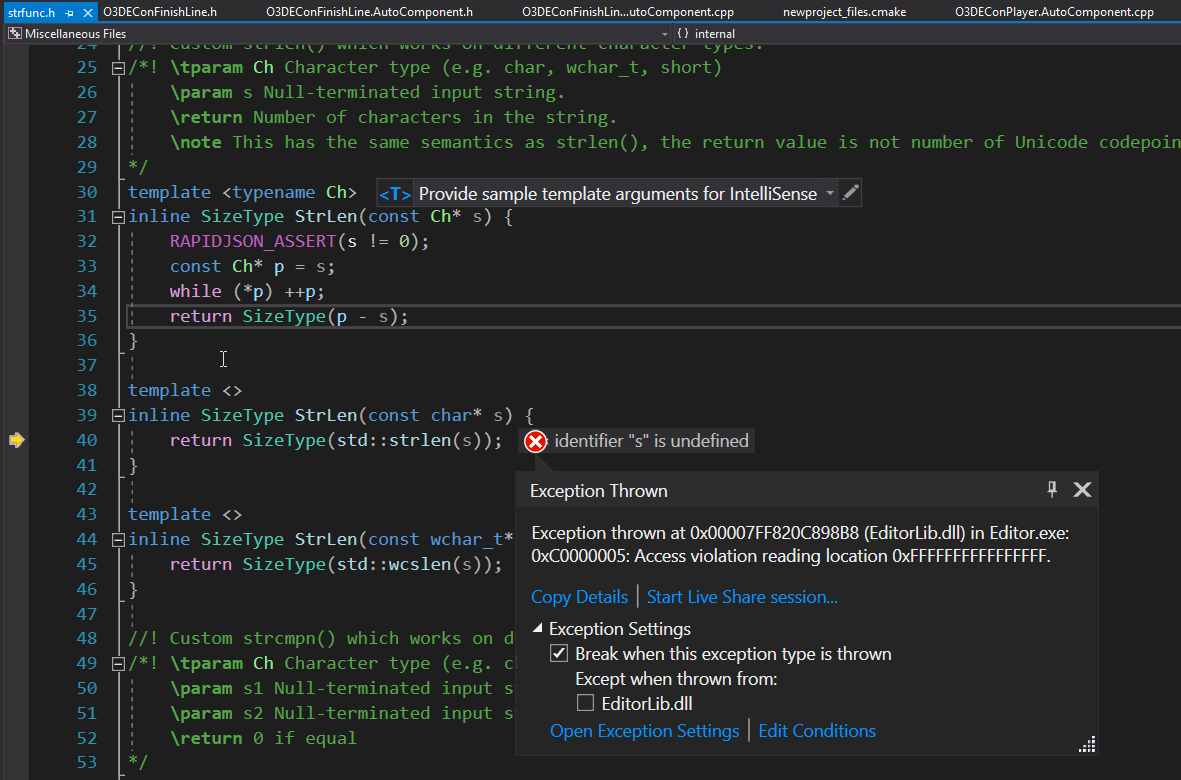Close the Exception Thrown popup

pos(1082,489)
